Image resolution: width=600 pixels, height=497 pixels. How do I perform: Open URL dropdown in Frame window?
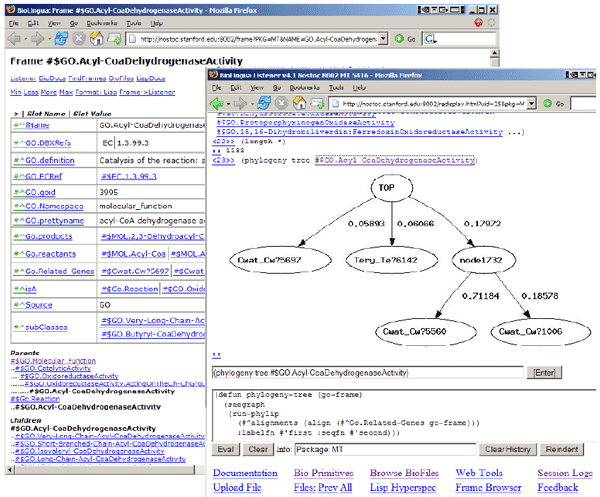coord(383,39)
